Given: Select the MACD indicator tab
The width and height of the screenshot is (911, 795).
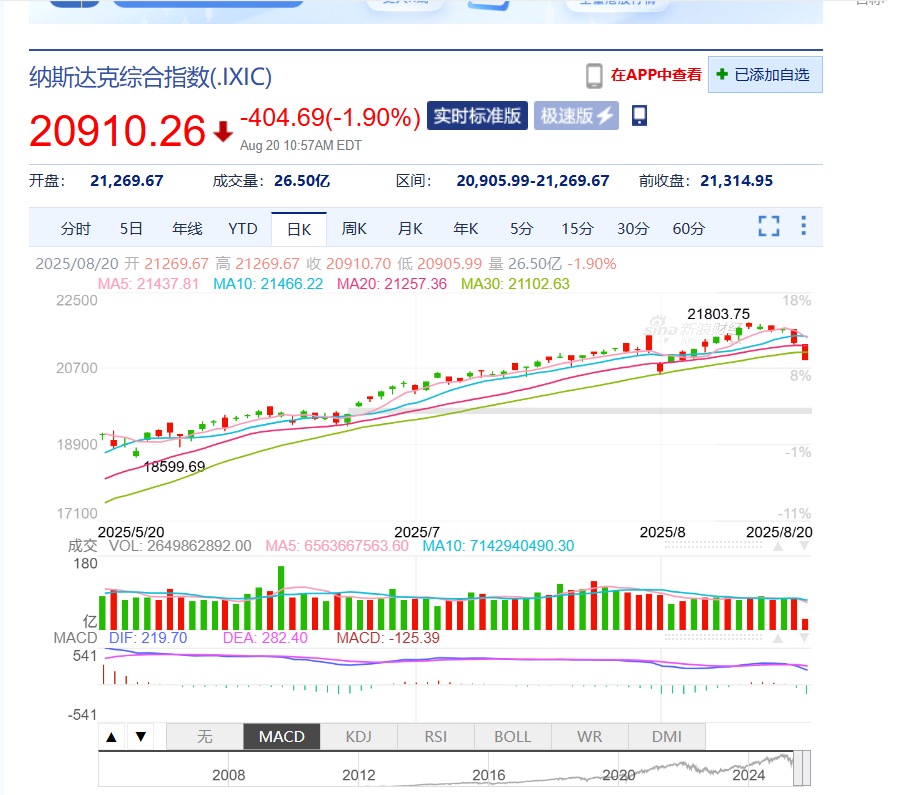Looking at the screenshot, I should (x=282, y=737).
